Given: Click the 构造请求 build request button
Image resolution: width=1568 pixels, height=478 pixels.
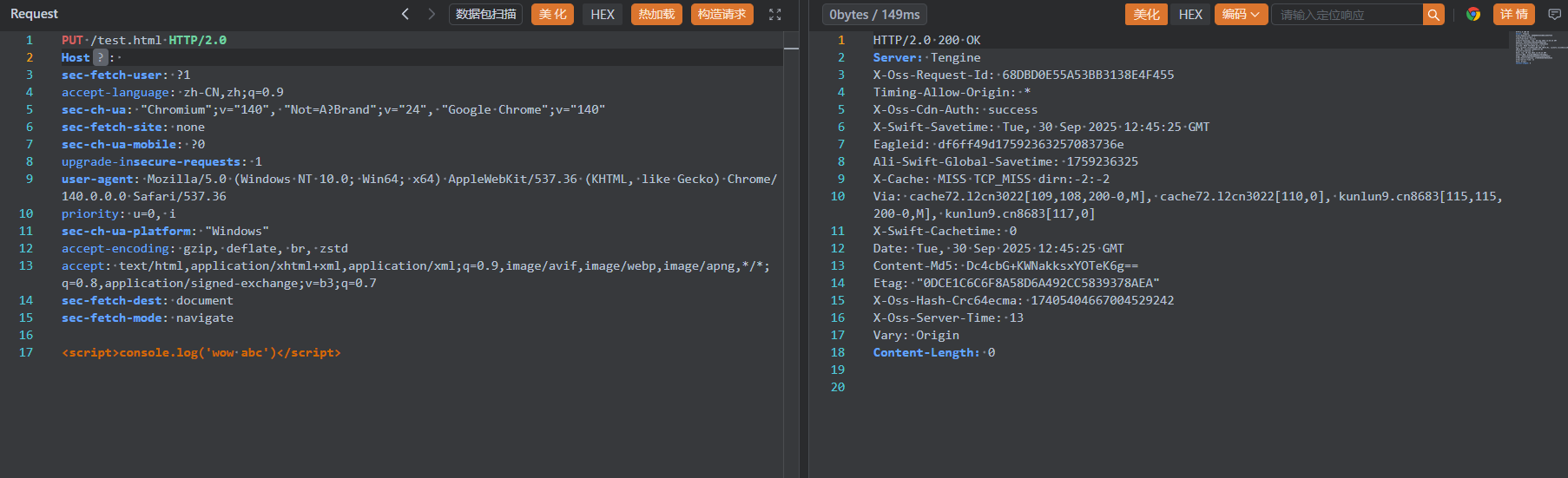Looking at the screenshot, I should click(721, 15).
